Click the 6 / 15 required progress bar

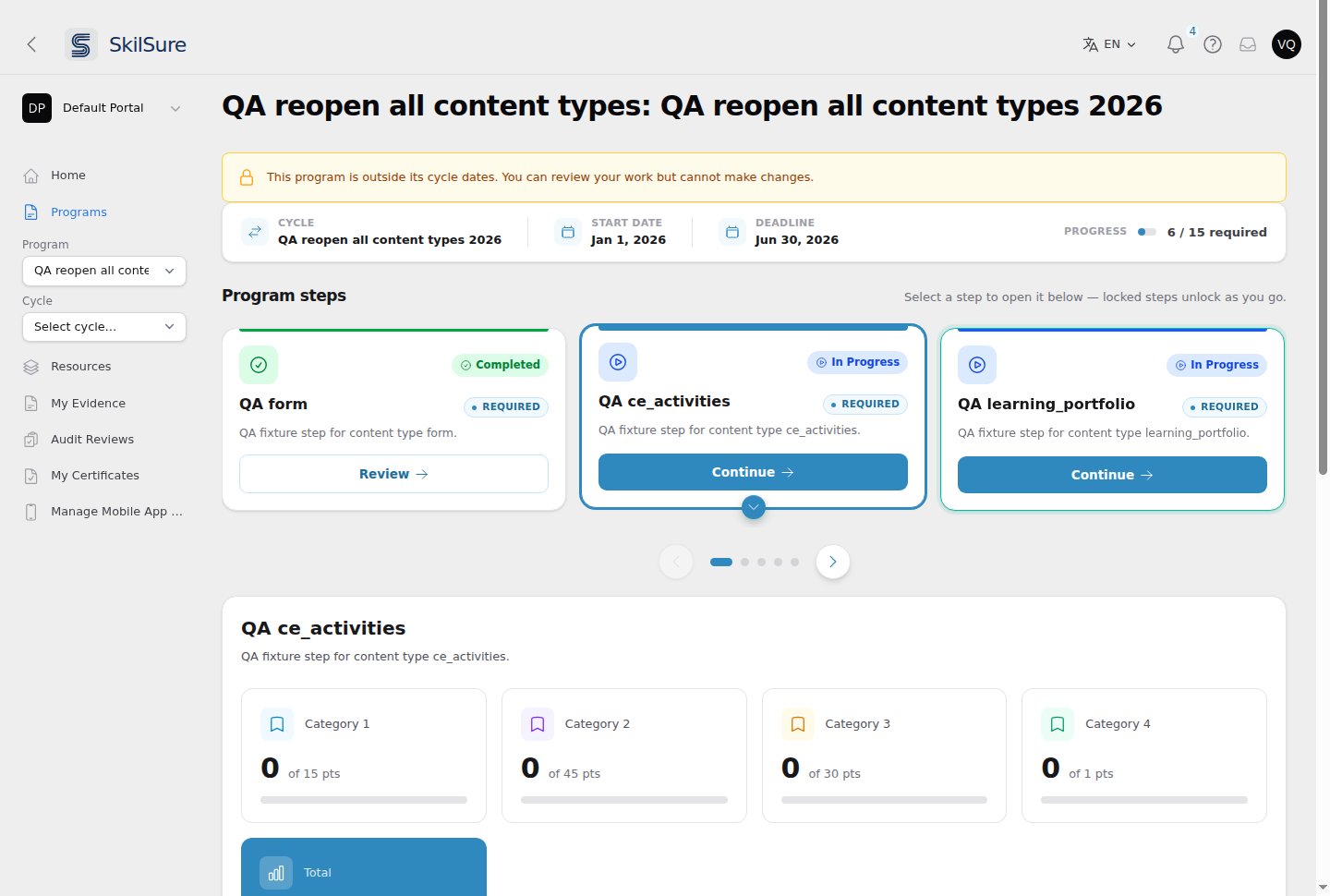pos(1147,232)
